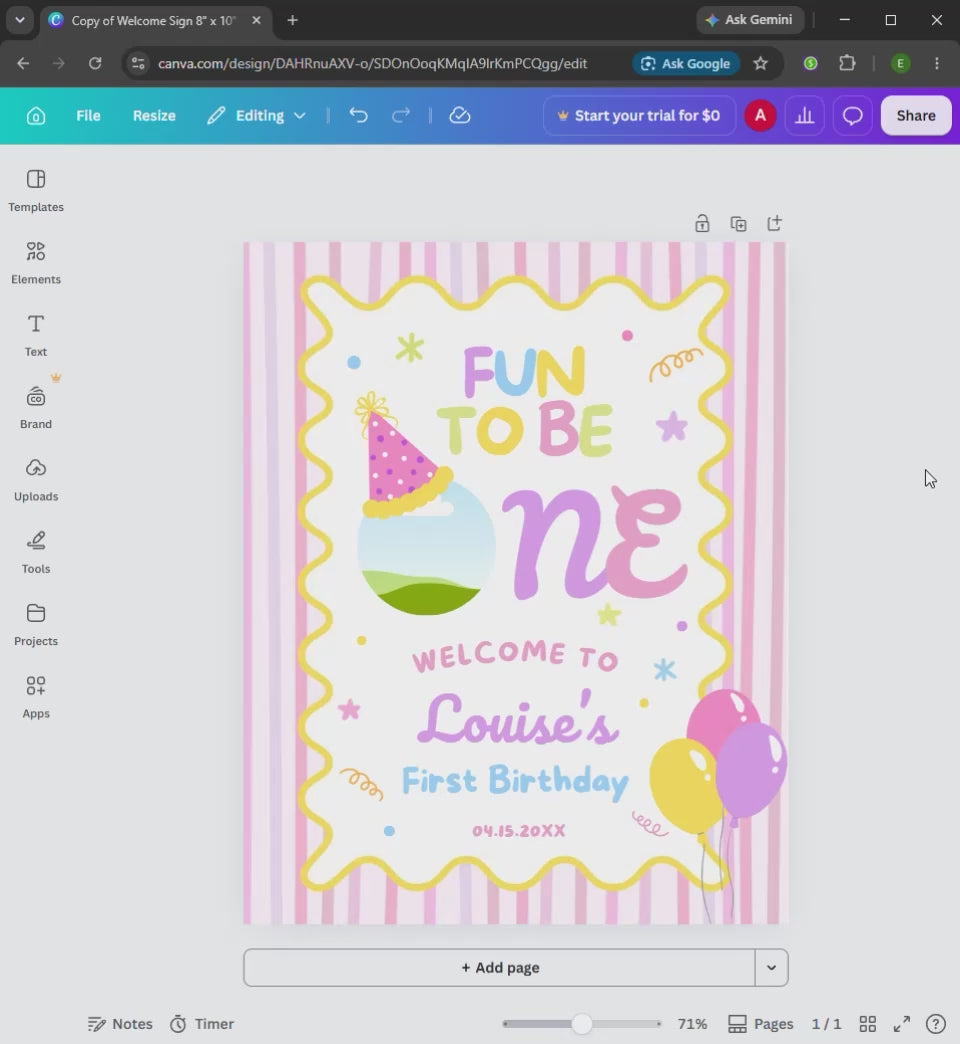Bookmark this page with the star
960x1044 pixels.
(760, 64)
